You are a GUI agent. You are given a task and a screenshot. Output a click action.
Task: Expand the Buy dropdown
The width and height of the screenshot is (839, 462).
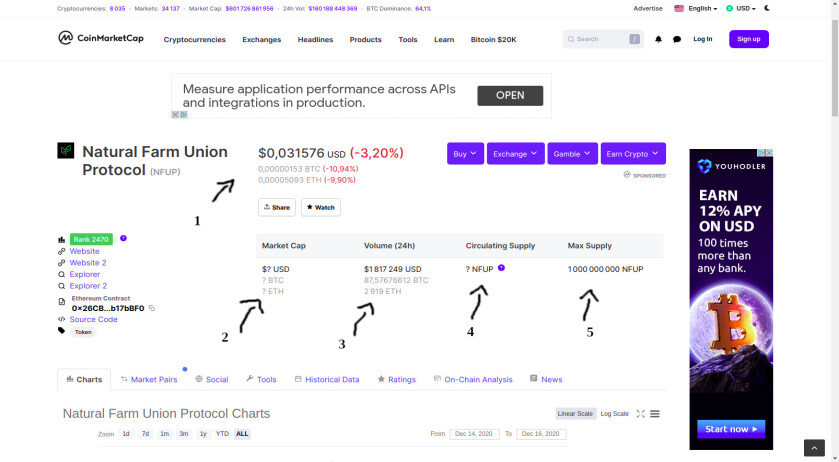pos(466,154)
